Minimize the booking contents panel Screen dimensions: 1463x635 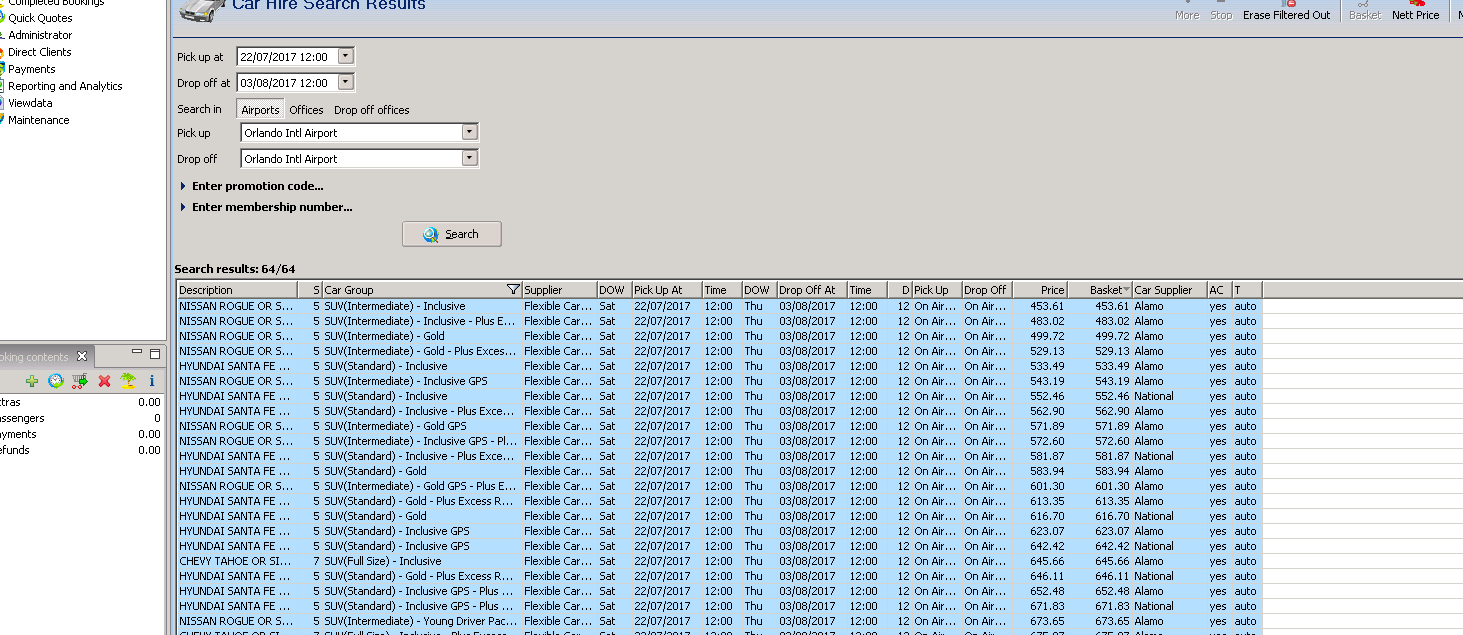(138, 354)
